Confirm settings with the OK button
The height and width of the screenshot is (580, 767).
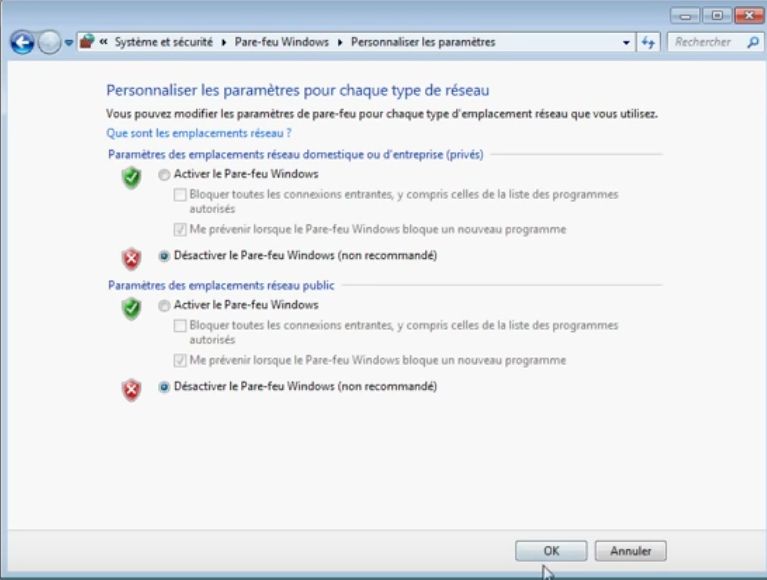pyautogui.click(x=551, y=551)
